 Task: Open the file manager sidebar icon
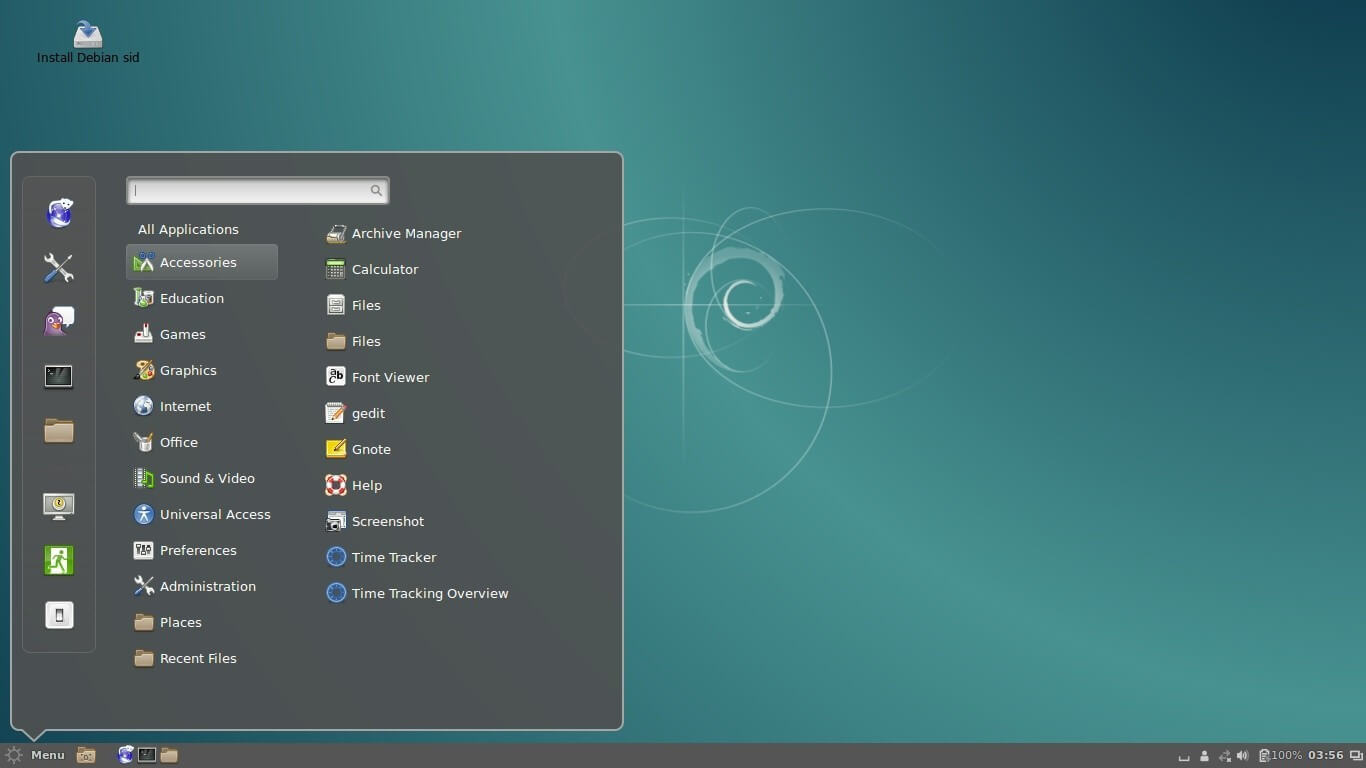[x=58, y=430]
